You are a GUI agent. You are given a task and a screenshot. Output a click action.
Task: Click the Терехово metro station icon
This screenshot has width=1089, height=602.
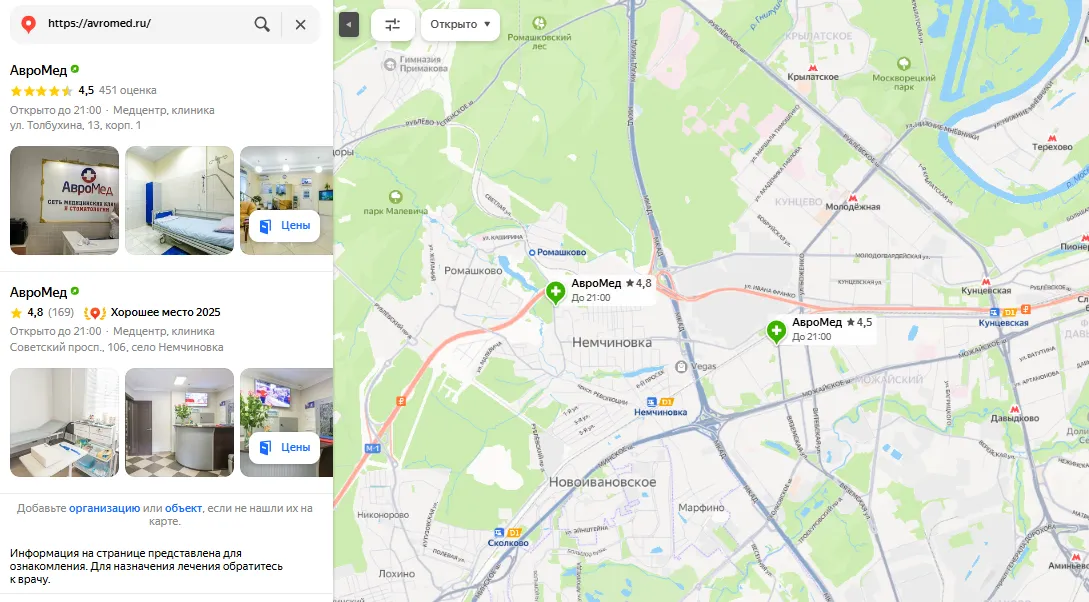click(1052, 138)
